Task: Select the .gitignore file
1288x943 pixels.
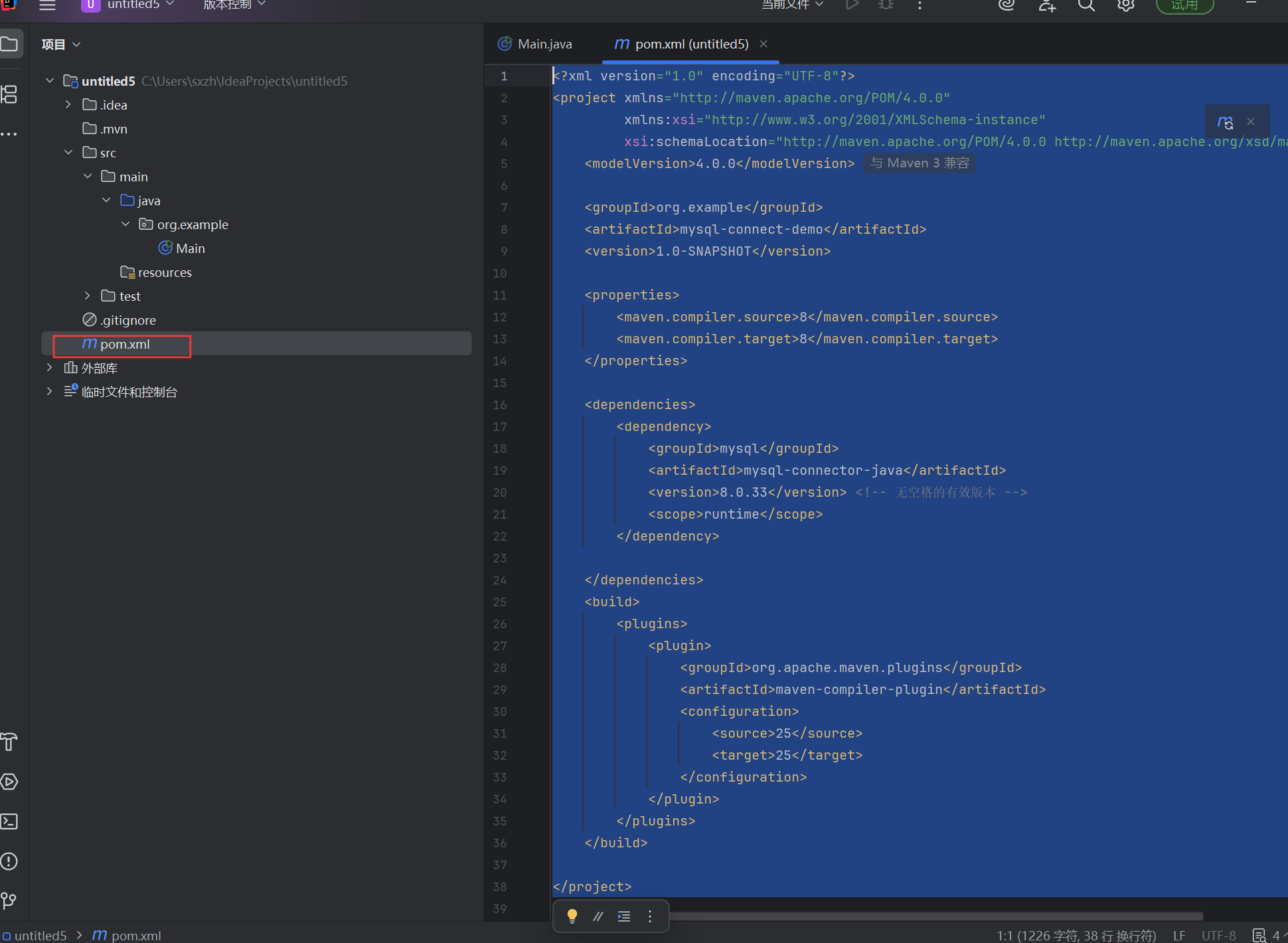Action: [120, 320]
